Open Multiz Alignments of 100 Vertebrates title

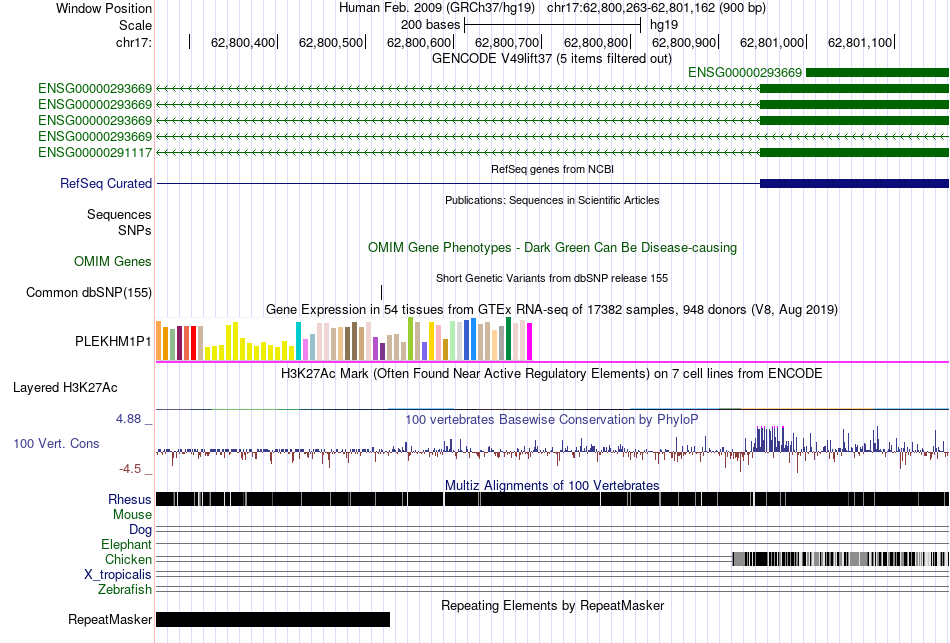[552, 485]
